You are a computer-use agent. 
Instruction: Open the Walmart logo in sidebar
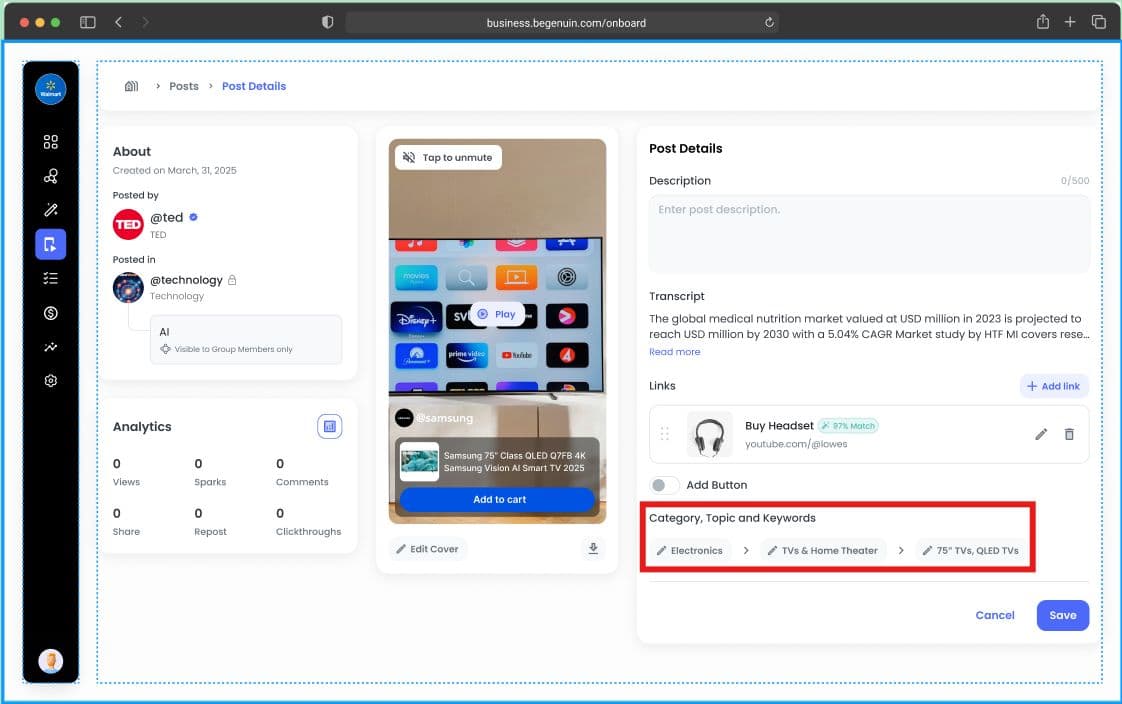point(50,89)
